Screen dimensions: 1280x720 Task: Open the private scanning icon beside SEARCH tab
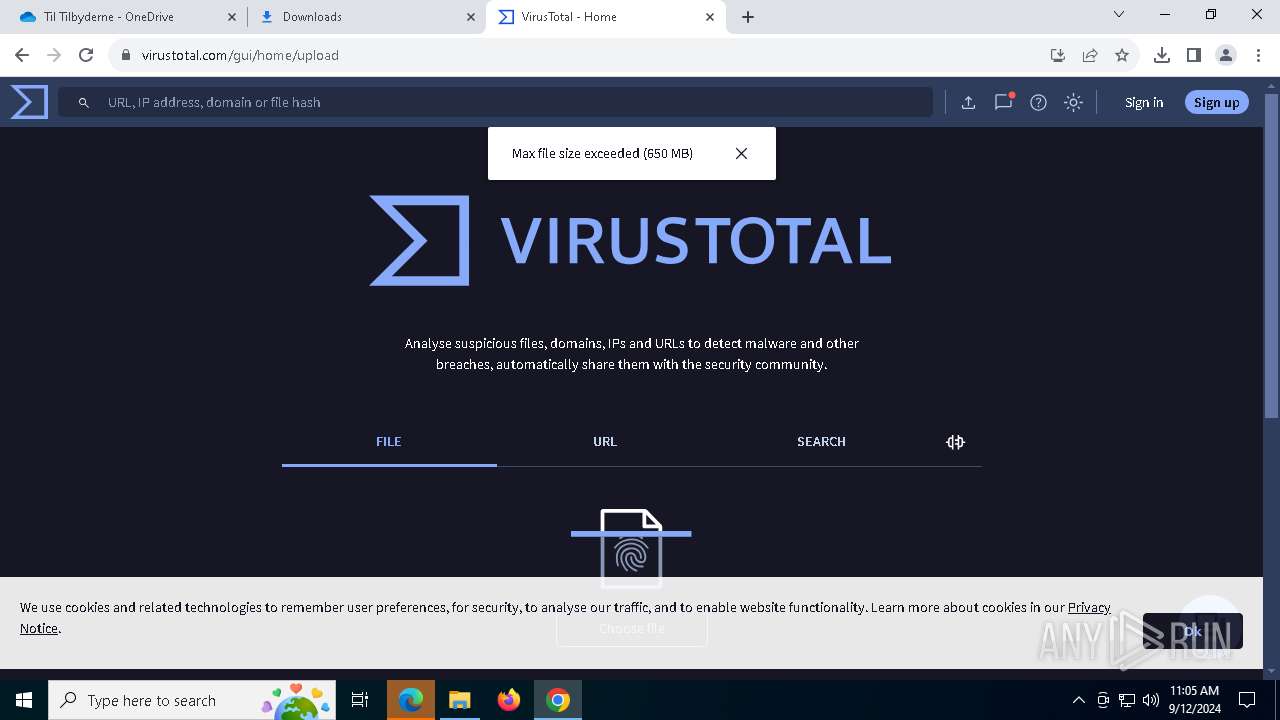pos(955,442)
